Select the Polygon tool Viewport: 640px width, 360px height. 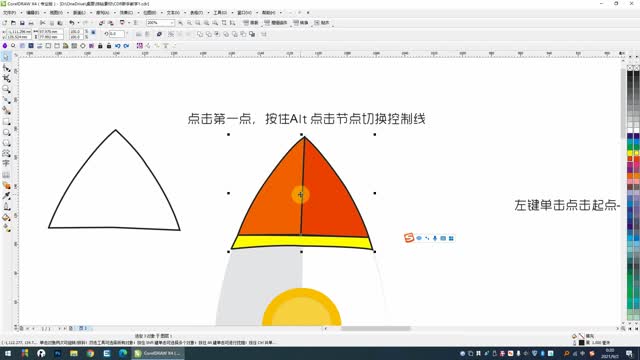point(6,143)
